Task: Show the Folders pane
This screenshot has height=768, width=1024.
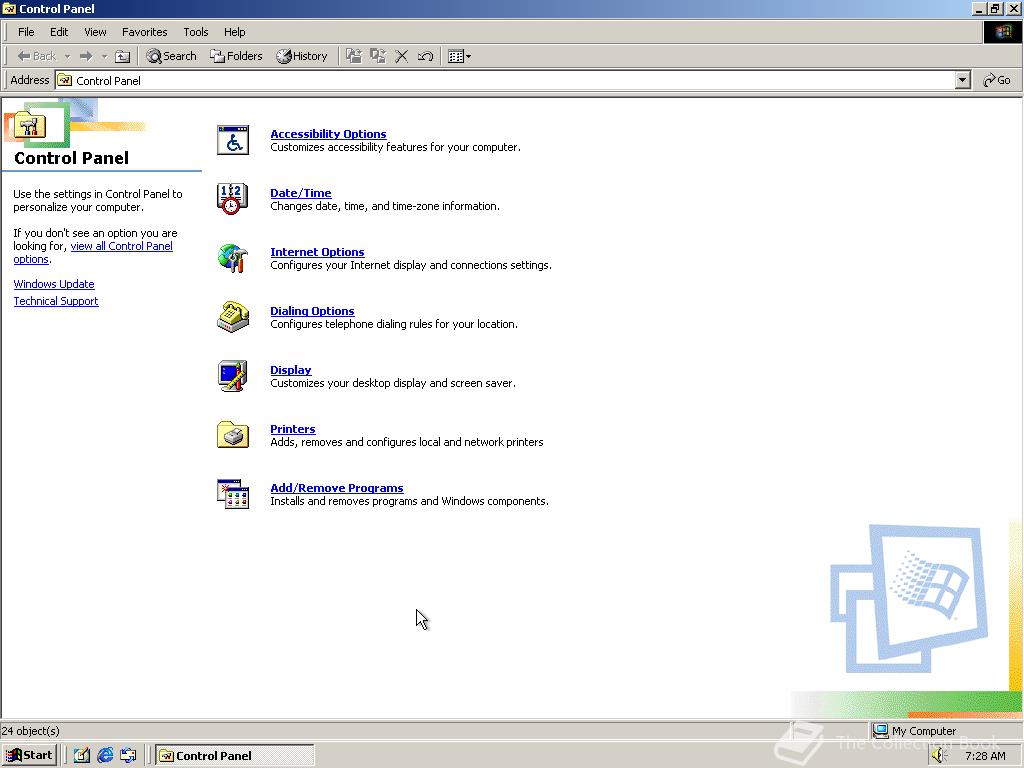Action: pyautogui.click(x=236, y=56)
